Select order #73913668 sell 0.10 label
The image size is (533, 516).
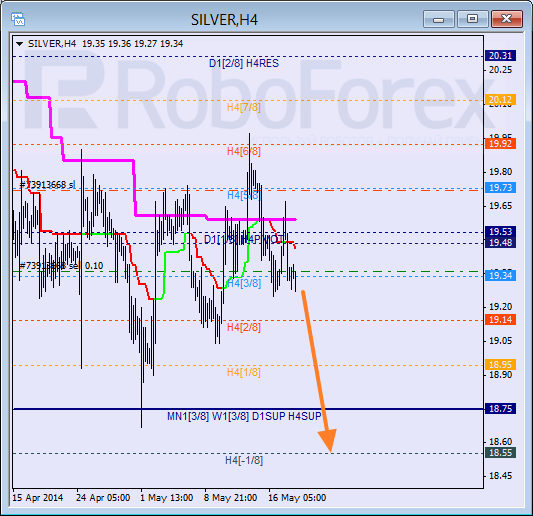point(61,266)
